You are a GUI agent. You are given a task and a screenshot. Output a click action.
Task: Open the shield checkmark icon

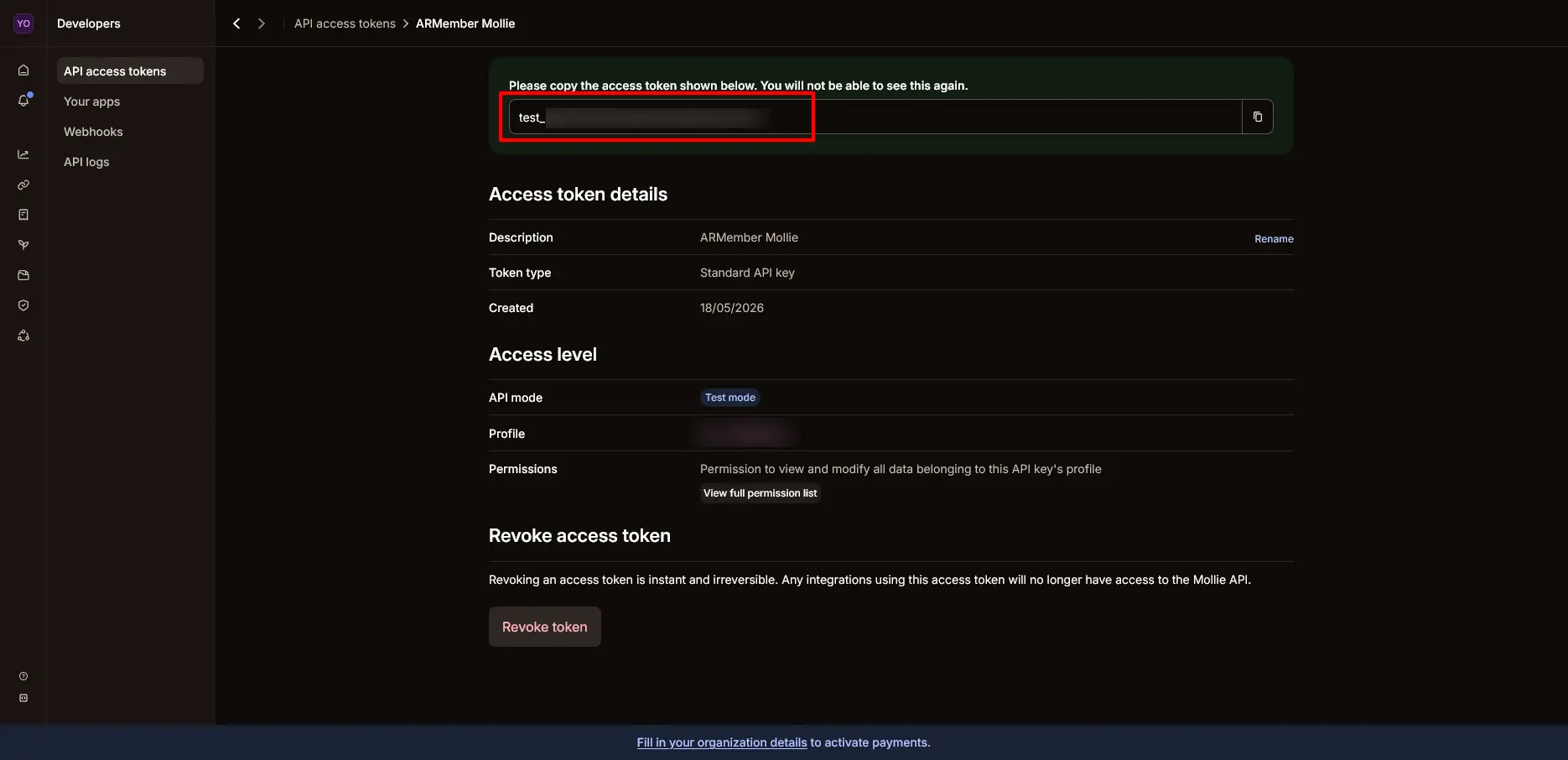23,305
